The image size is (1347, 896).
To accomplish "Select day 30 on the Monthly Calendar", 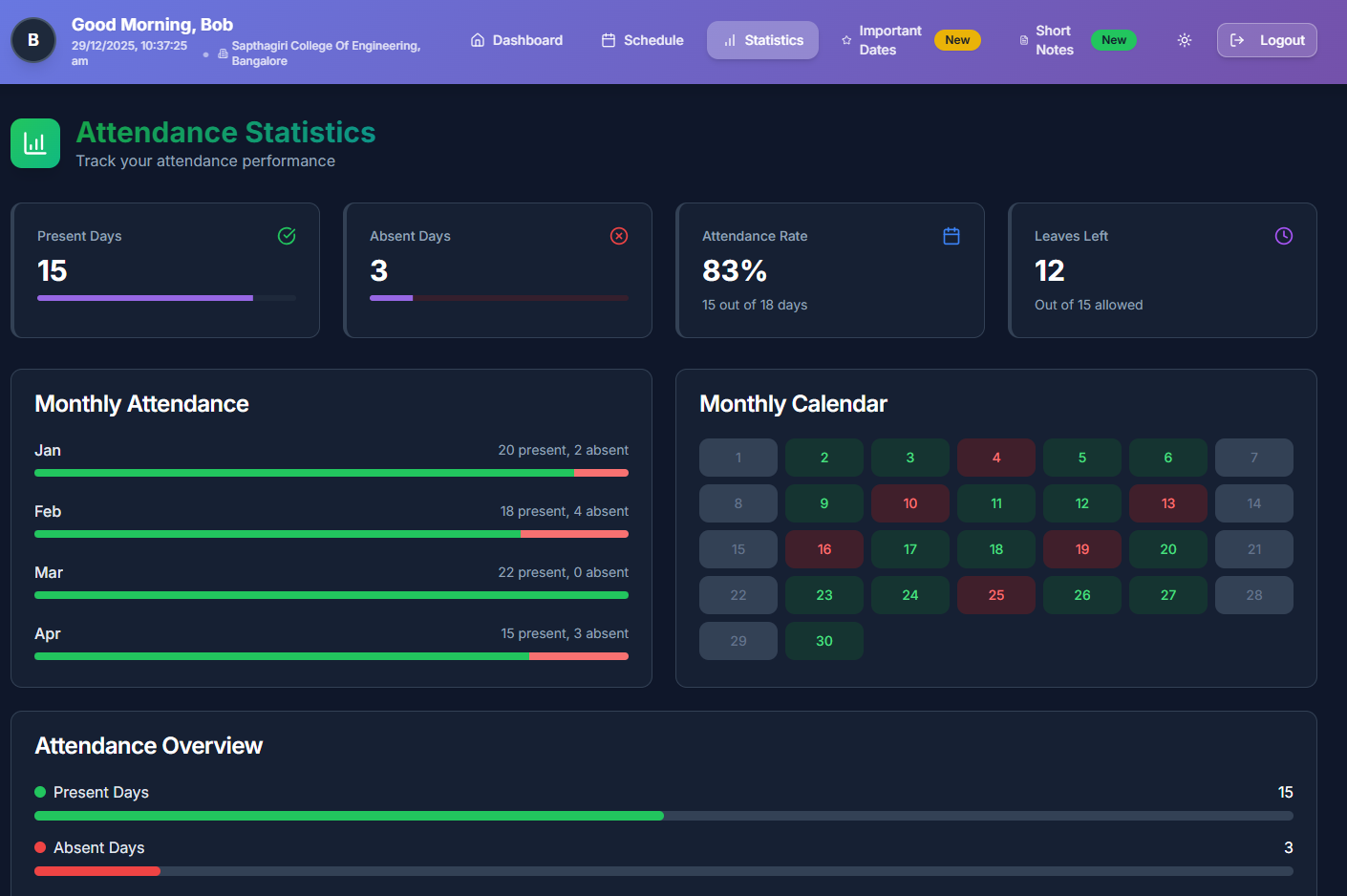I will (823, 641).
